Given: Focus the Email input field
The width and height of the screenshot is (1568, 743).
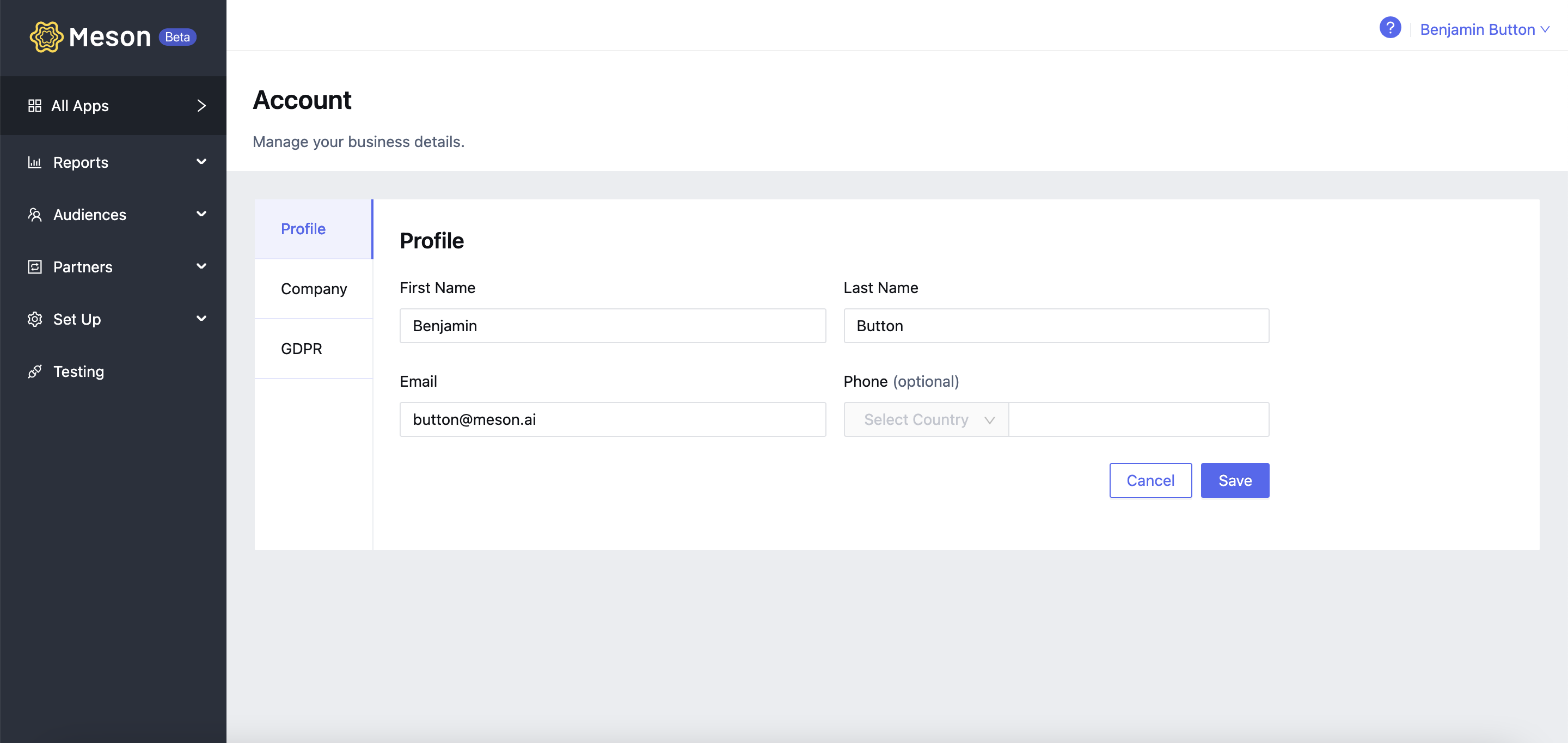Looking at the screenshot, I should point(612,419).
